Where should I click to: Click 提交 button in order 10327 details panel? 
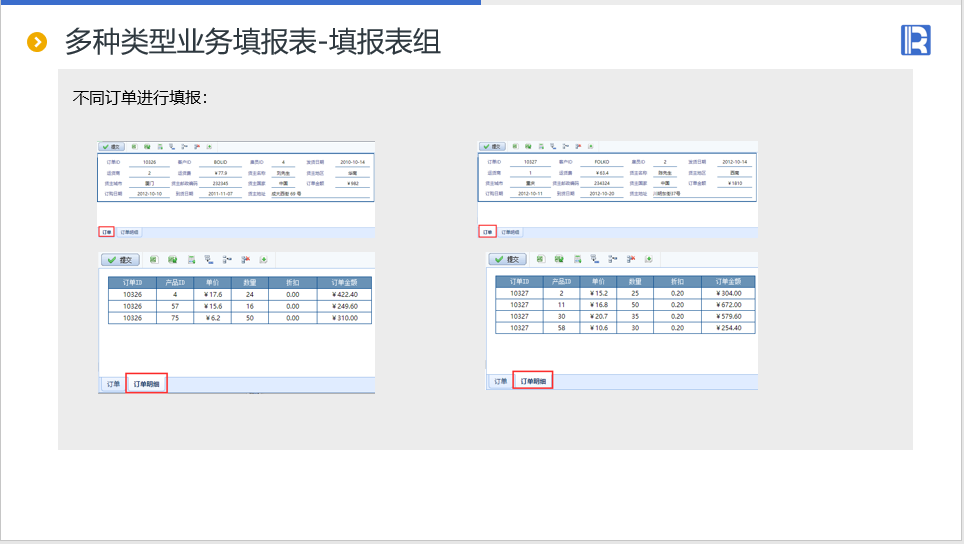[x=508, y=259]
